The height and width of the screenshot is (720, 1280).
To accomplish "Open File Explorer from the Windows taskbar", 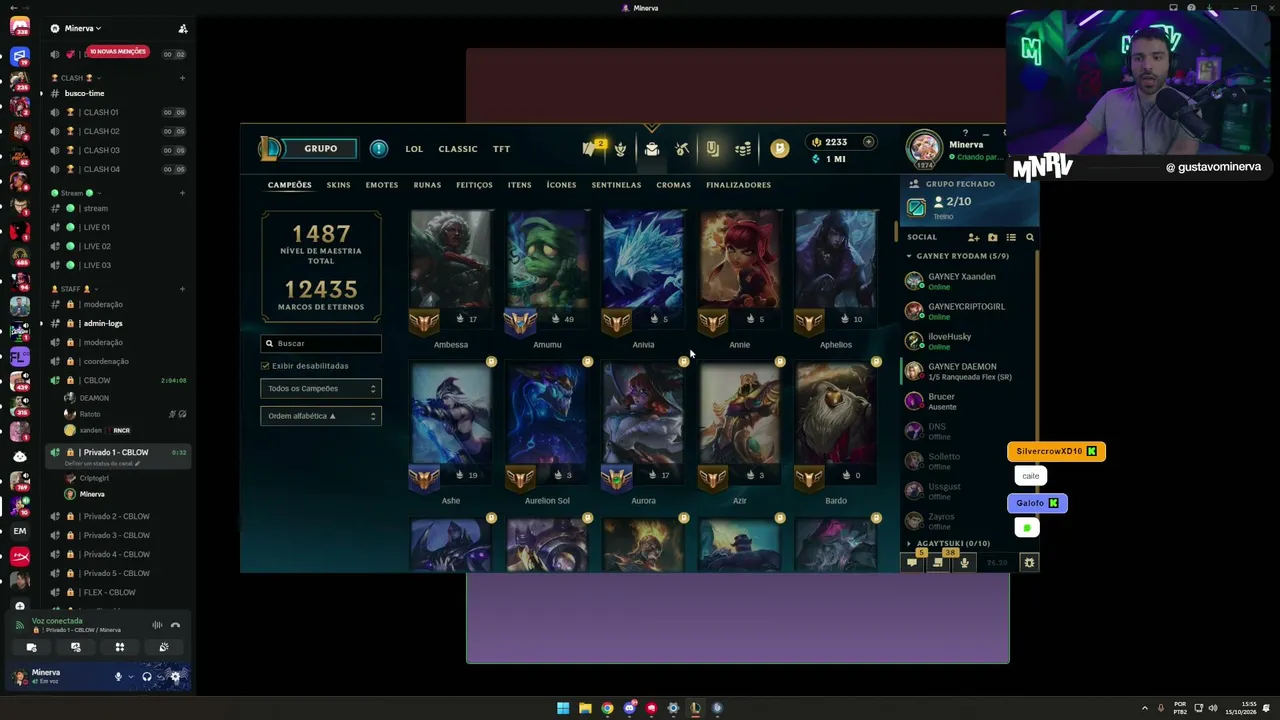I will click(585, 708).
